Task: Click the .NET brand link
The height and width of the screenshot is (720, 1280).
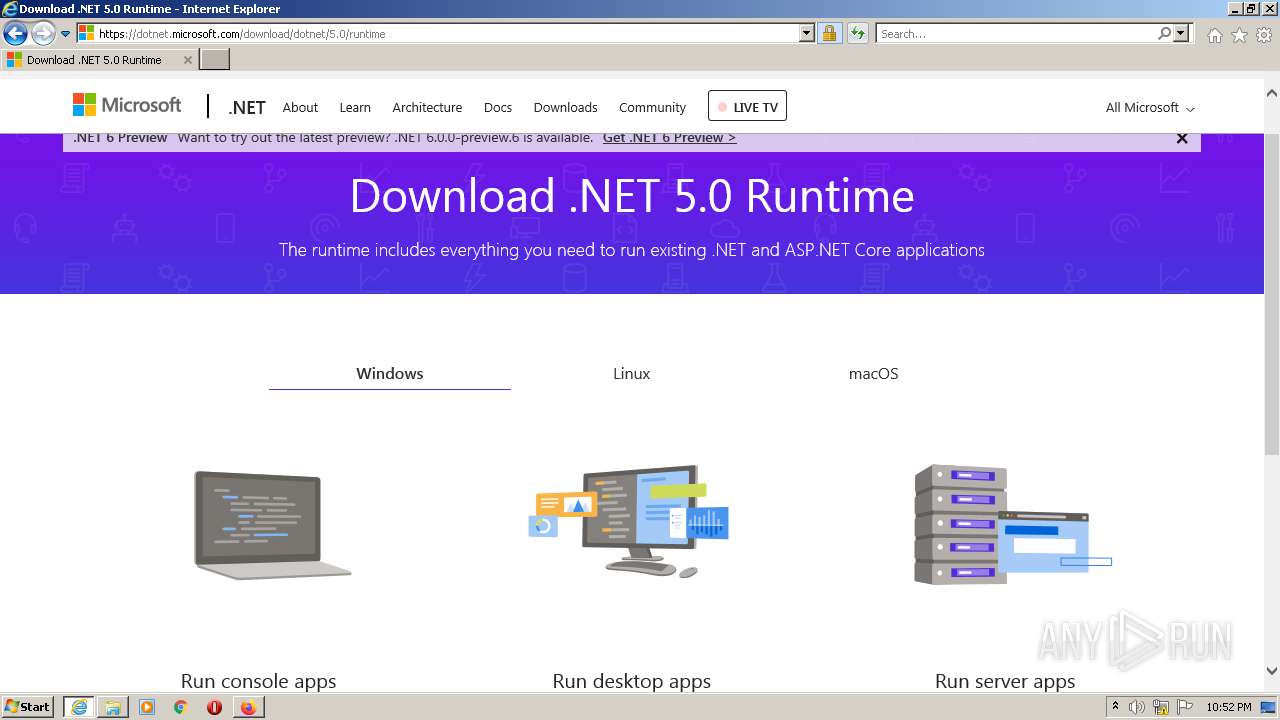Action: click(247, 107)
